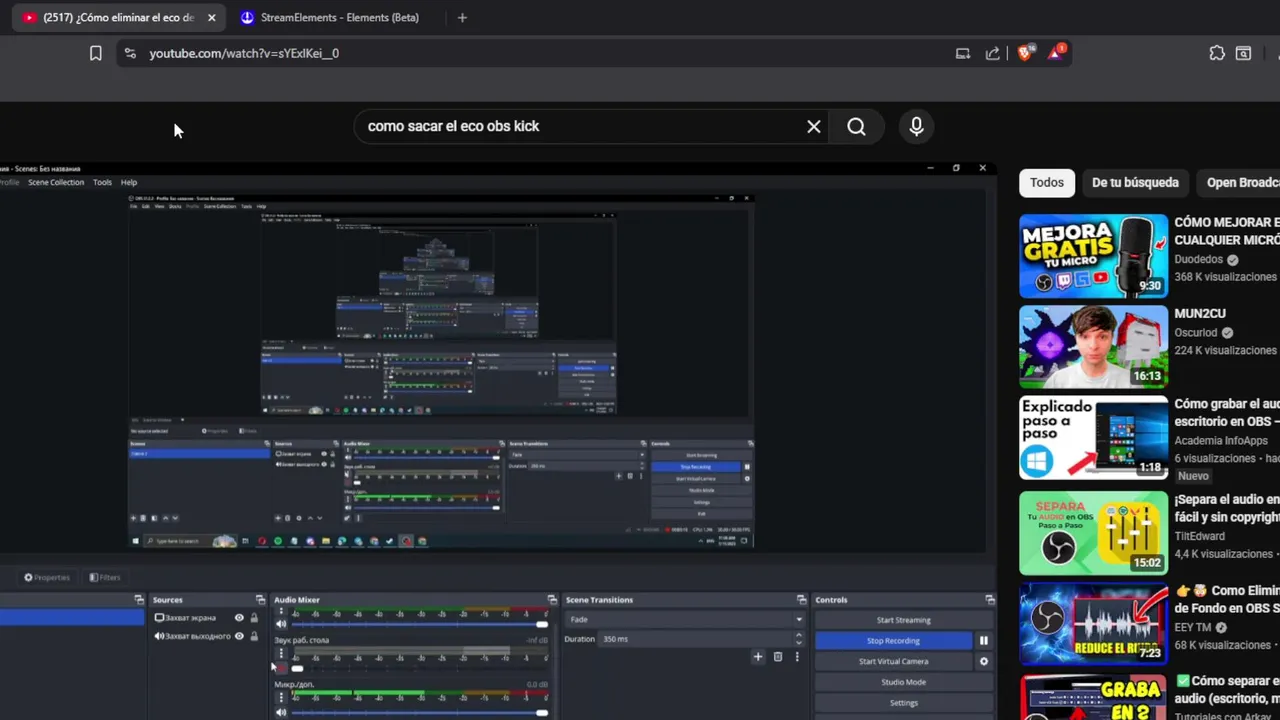Click the Duration 350 ms stepper arrows

pyautogui.click(x=798, y=638)
